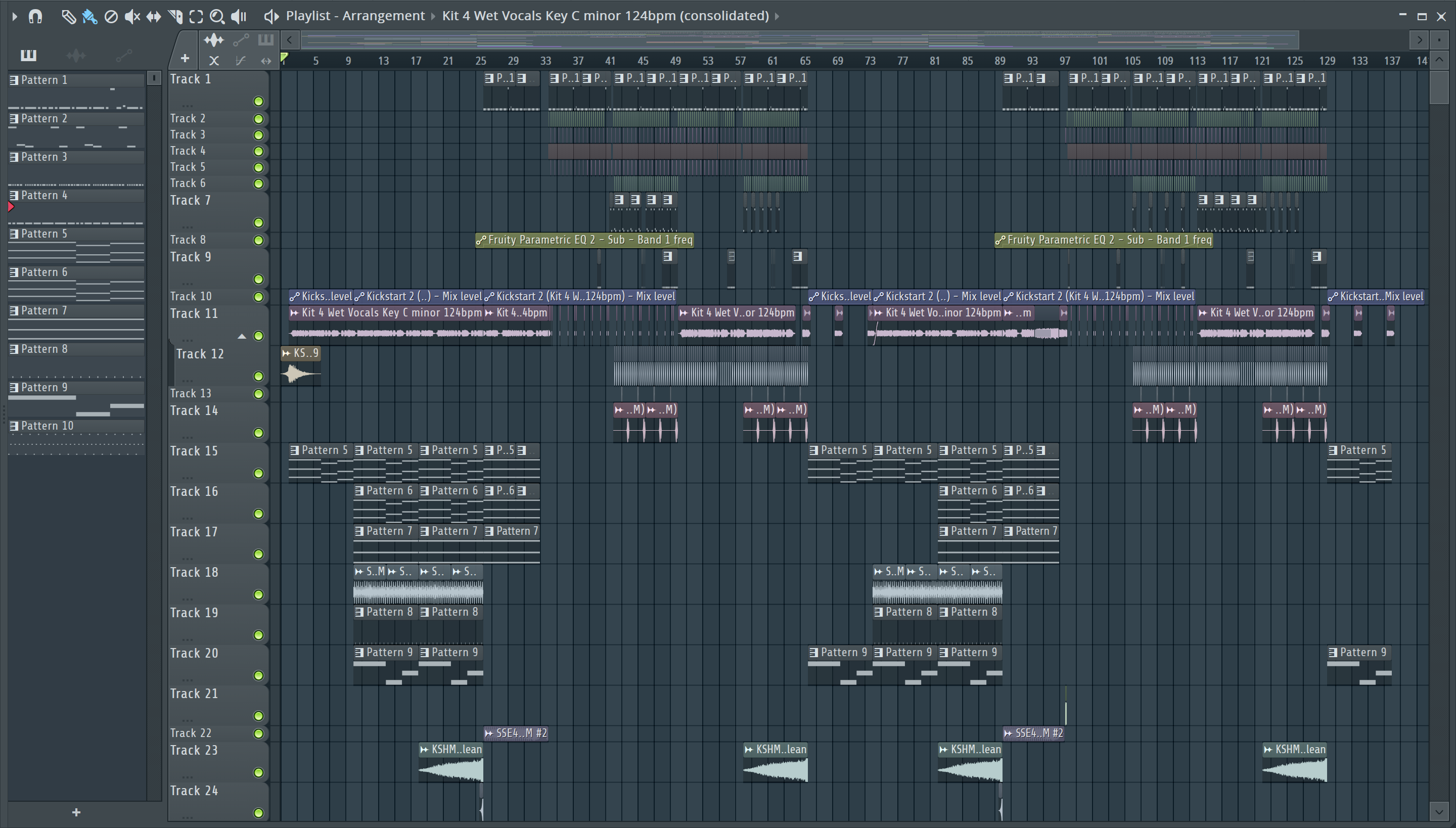Open the Playlist - Arrangement menu
The image size is (1456, 828).
355,16
